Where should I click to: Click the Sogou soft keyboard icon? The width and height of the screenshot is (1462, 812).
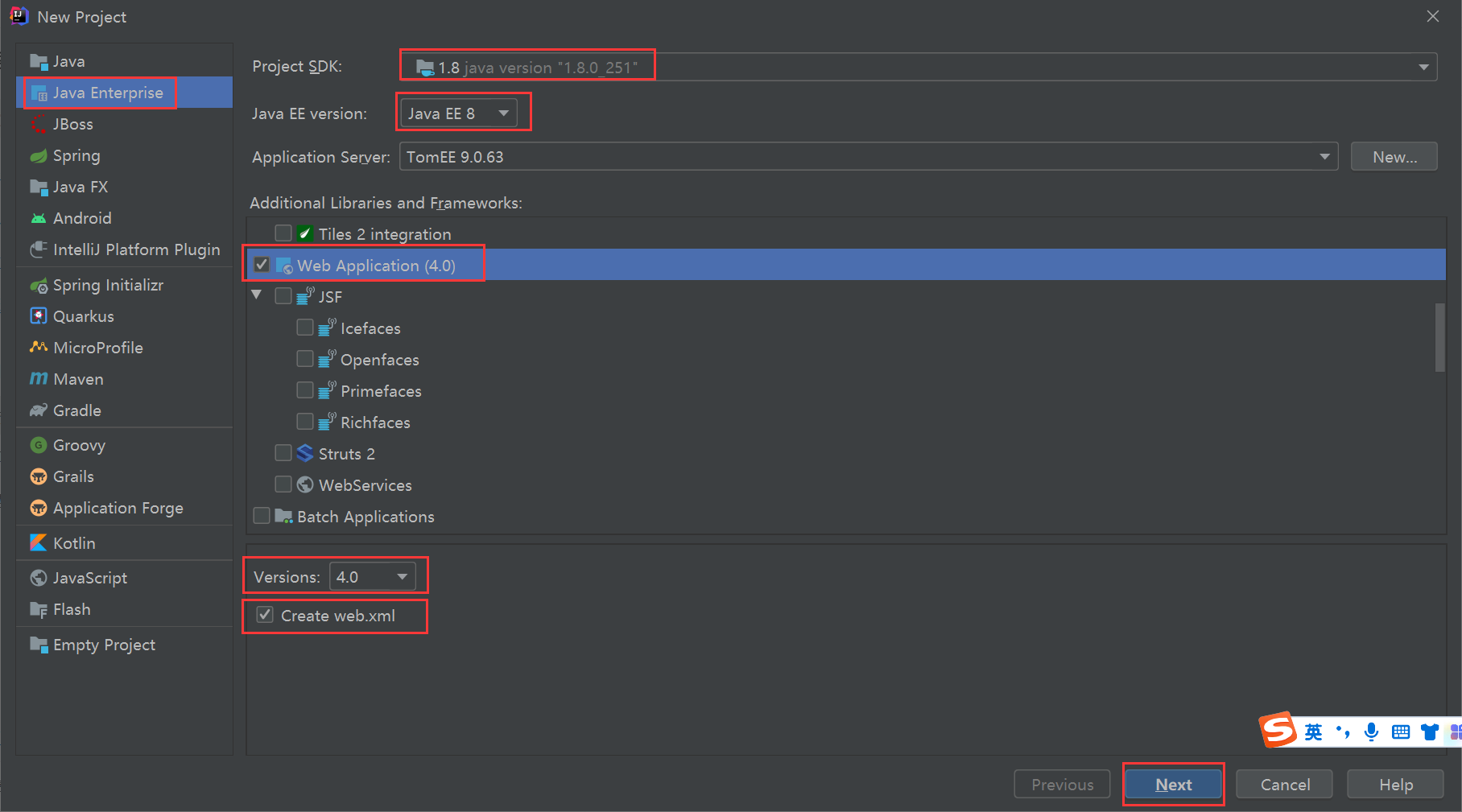[1401, 732]
